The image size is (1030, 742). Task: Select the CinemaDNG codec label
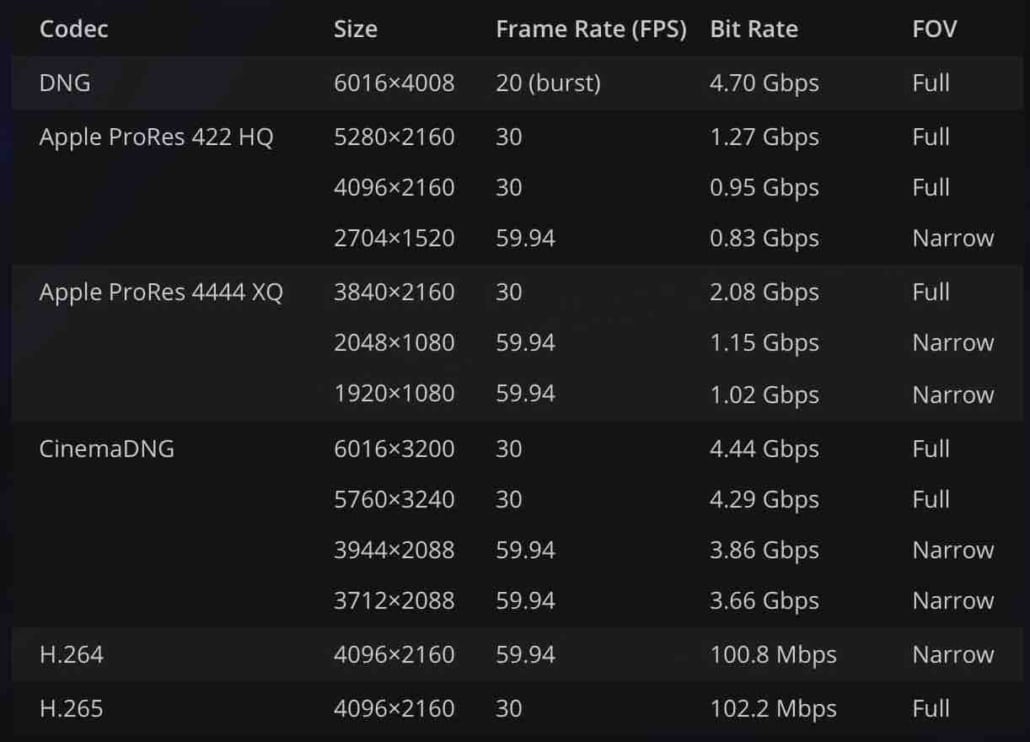tap(107, 448)
